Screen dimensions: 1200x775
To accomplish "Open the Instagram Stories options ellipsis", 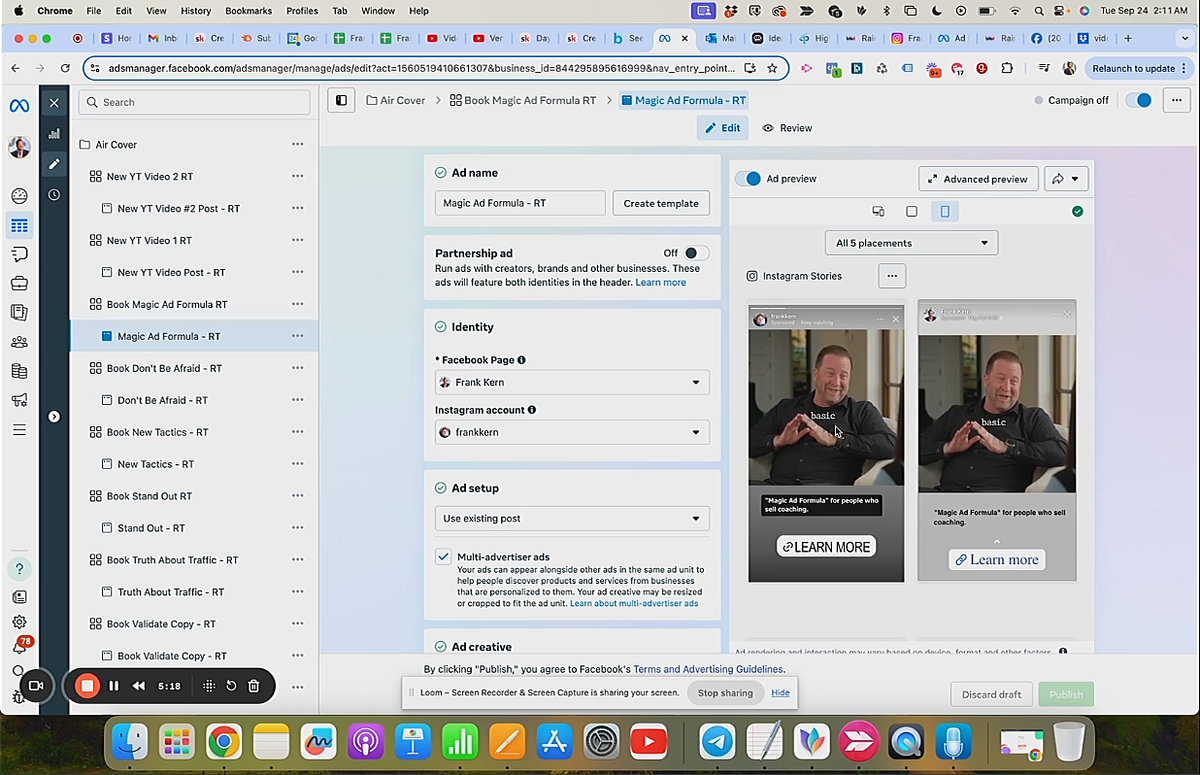I will coord(891,275).
